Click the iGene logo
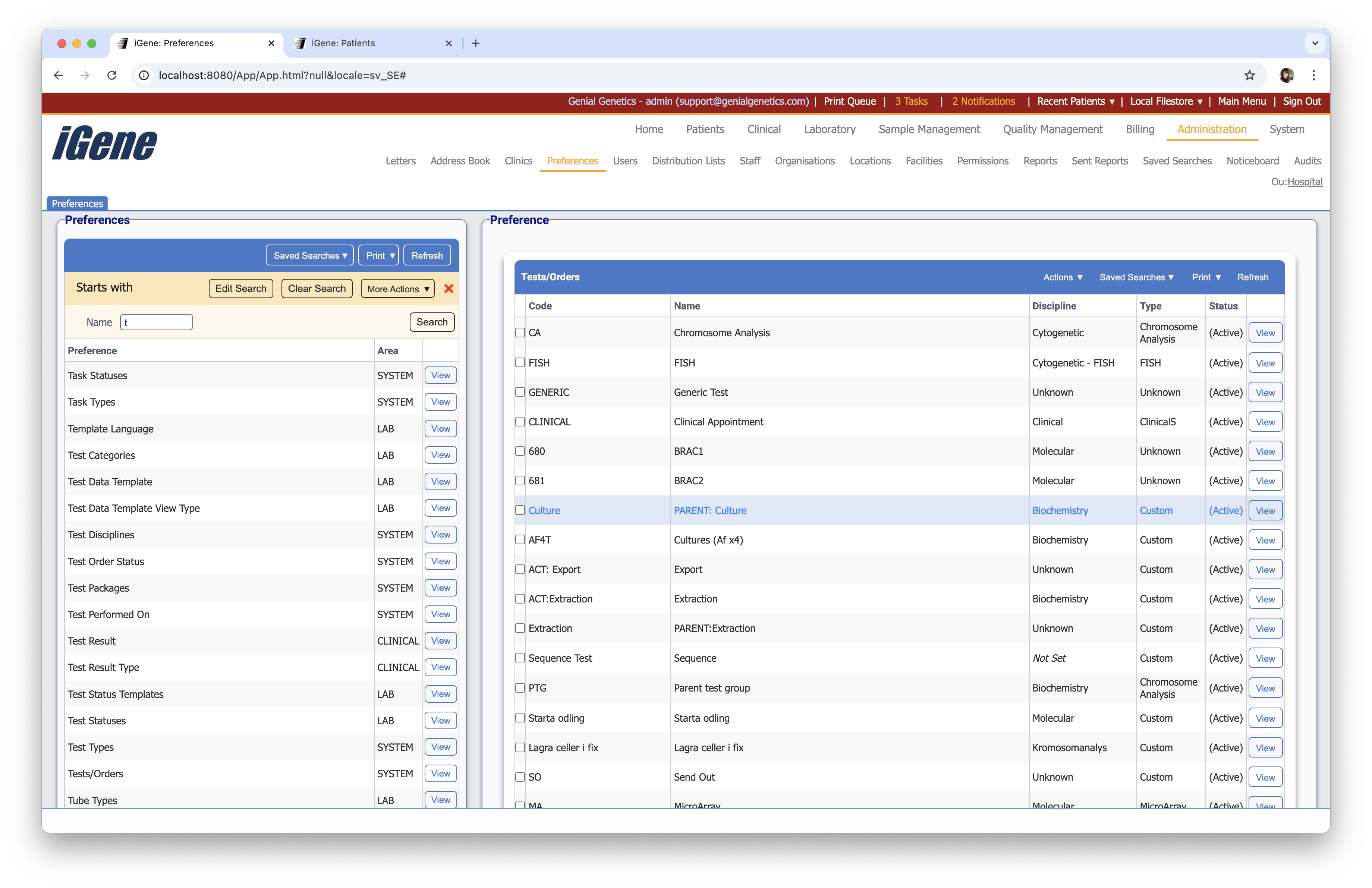Image resolution: width=1372 pixels, height=888 pixels. (x=104, y=144)
